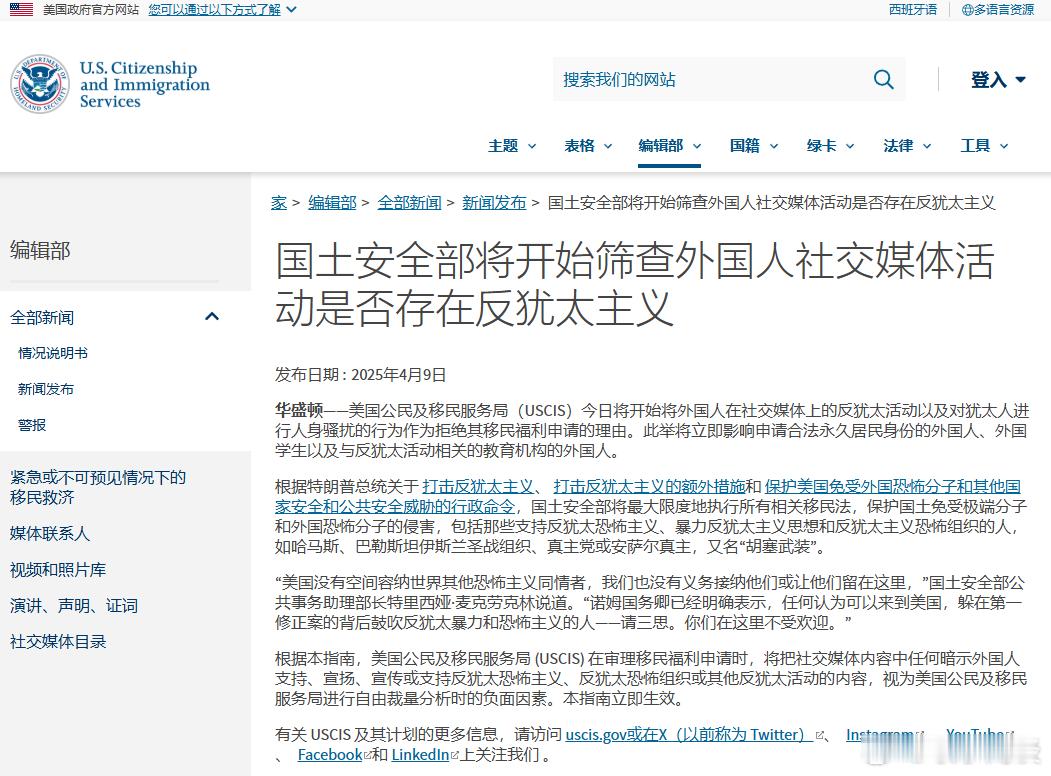The height and width of the screenshot is (776, 1051).
Task: Click the article headline 国土安全部将开始筛查
Action: point(635,284)
